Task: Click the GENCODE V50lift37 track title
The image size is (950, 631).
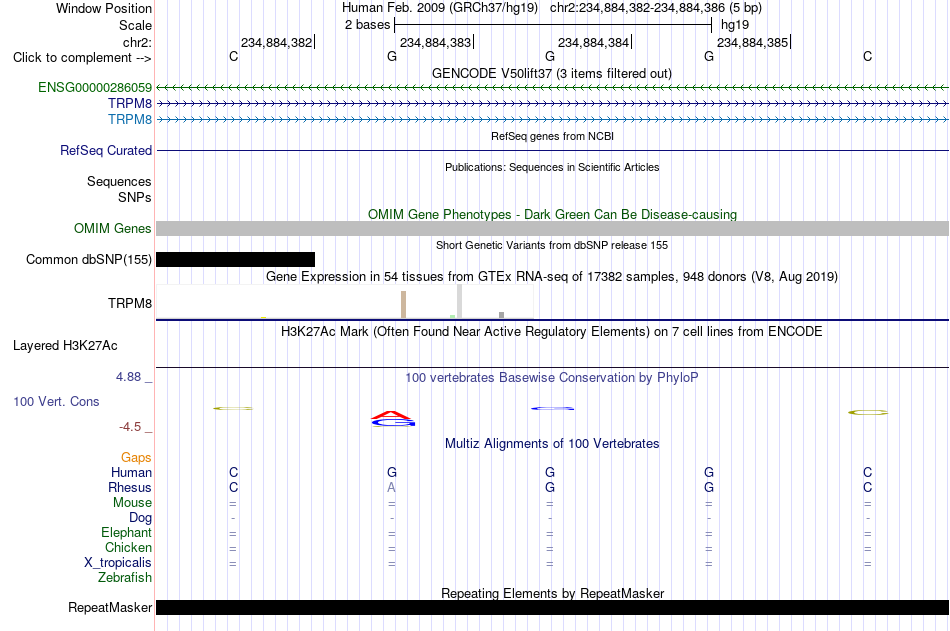Action: [x=552, y=73]
